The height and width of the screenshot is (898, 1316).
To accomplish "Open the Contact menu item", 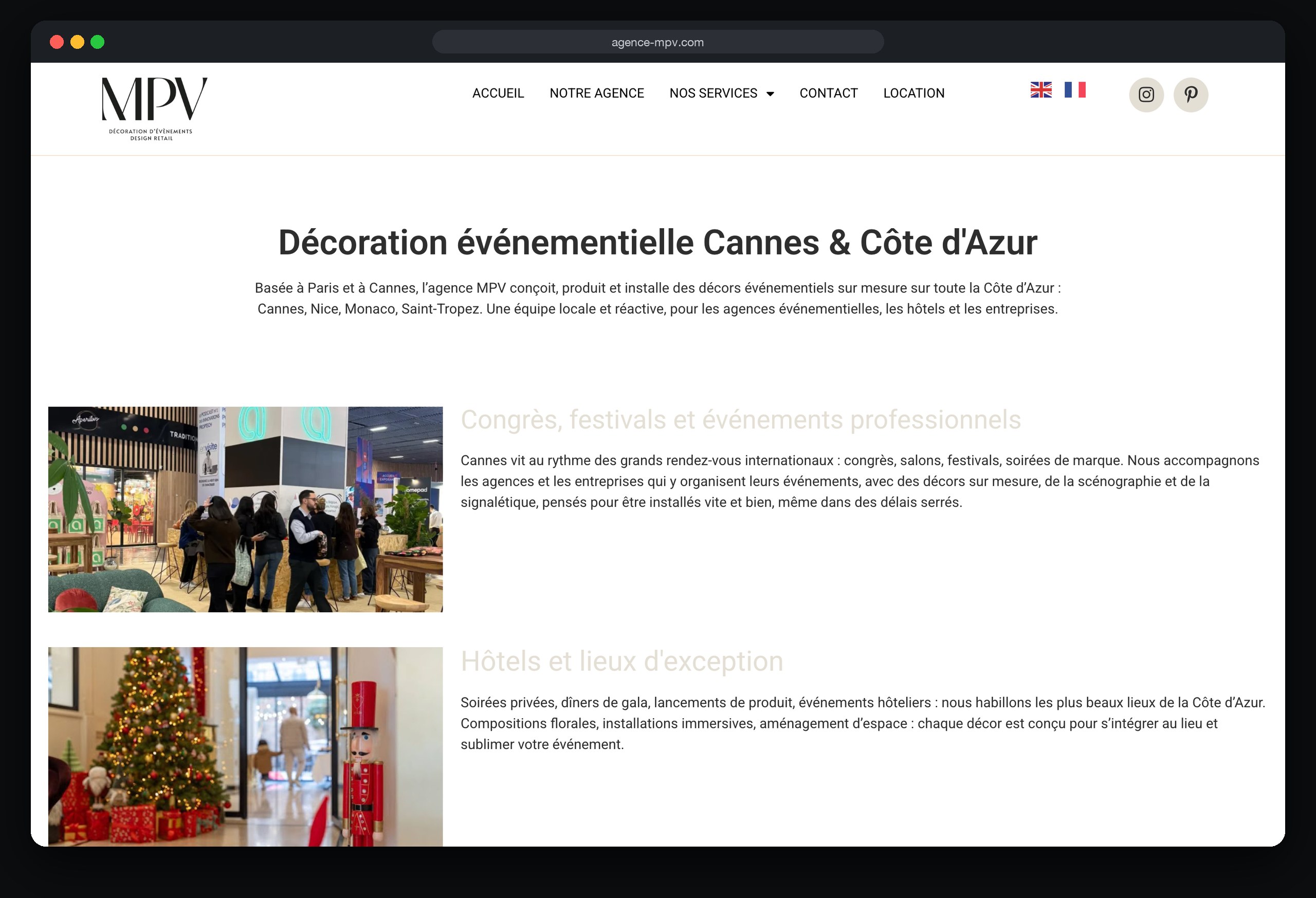I will tap(829, 94).
